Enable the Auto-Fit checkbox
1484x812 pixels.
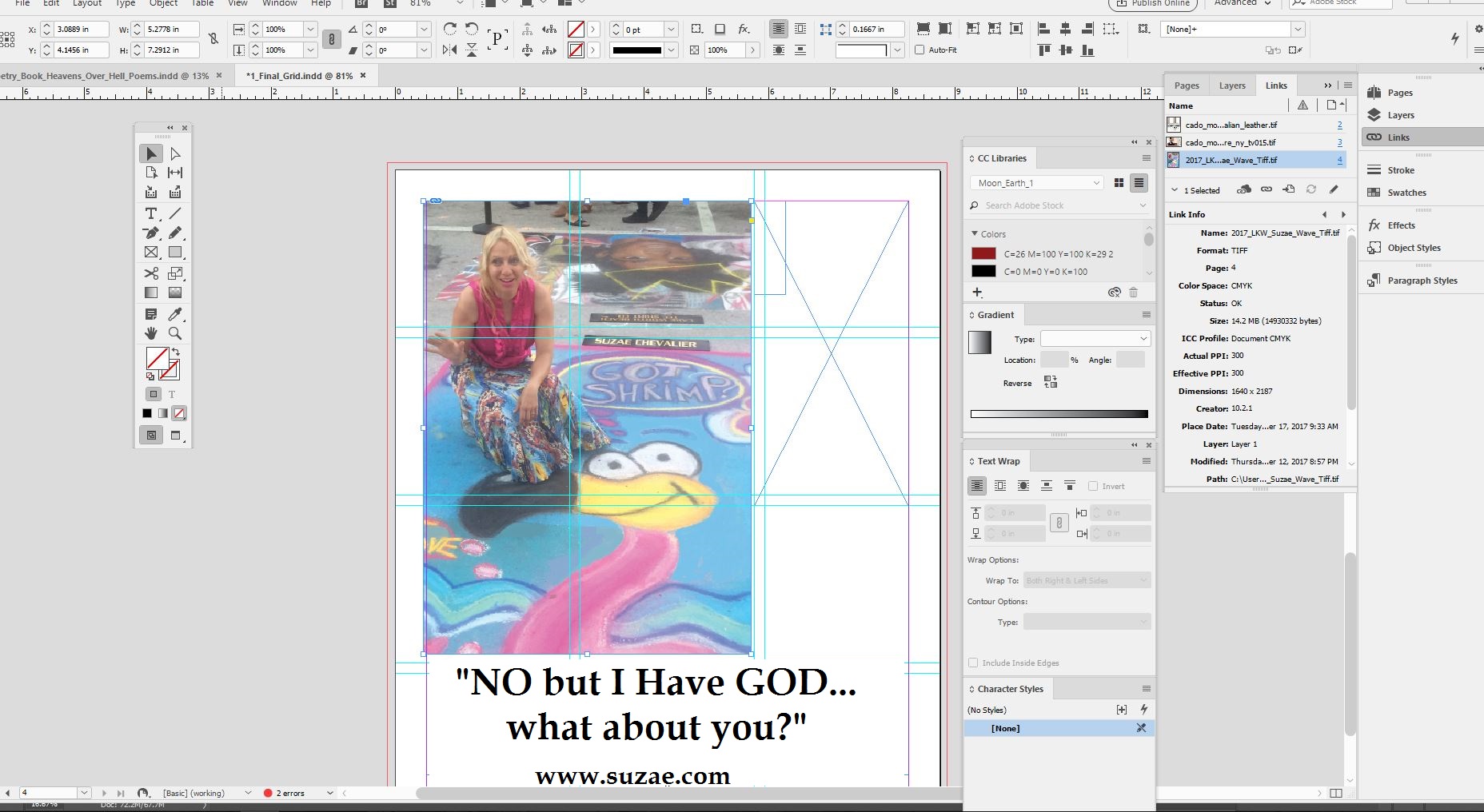[x=920, y=50]
